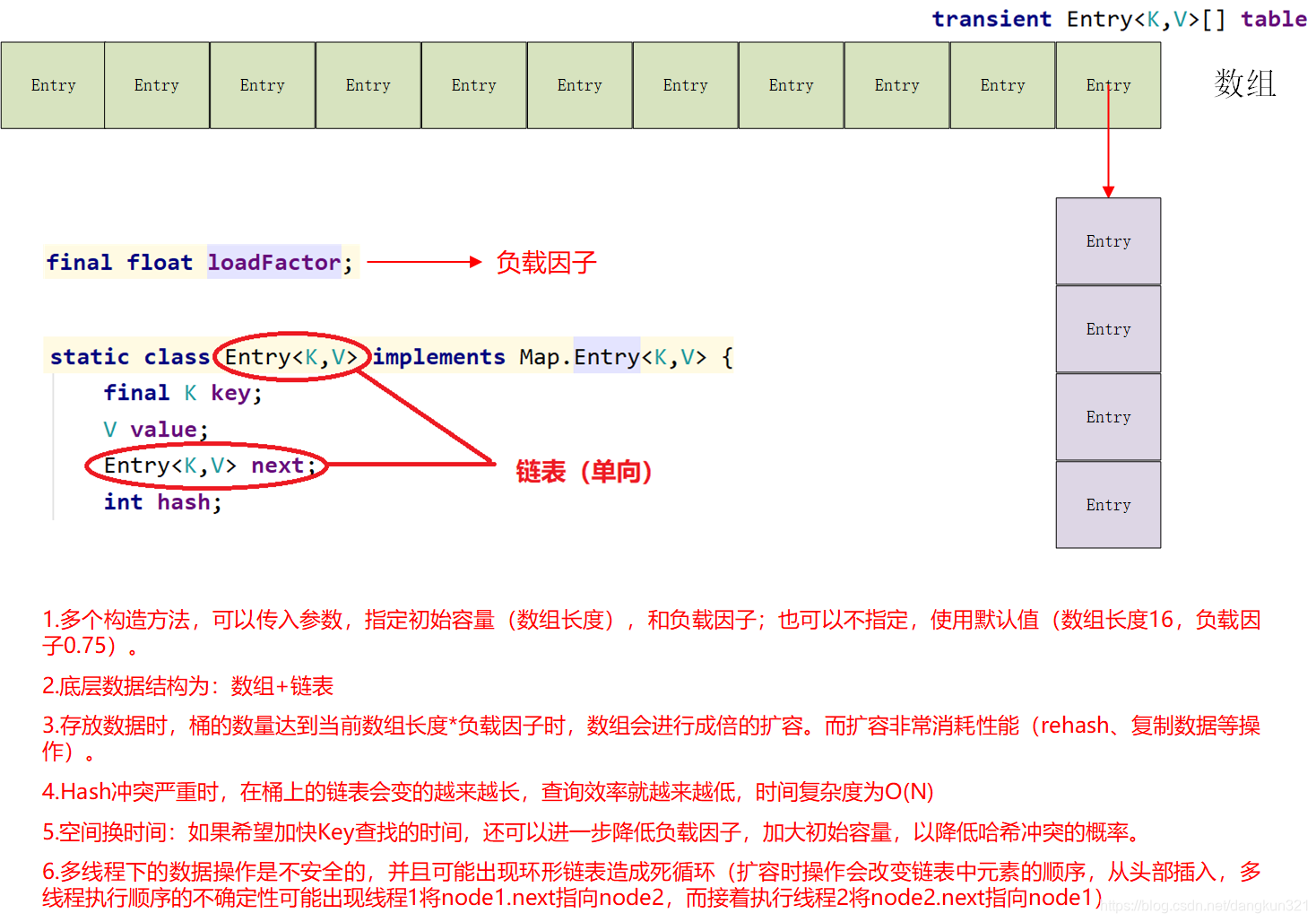Click the highlighted 'loadFactor' identifier
The height and width of the screenshot is (922, 1316).
(x=274, y=262)
